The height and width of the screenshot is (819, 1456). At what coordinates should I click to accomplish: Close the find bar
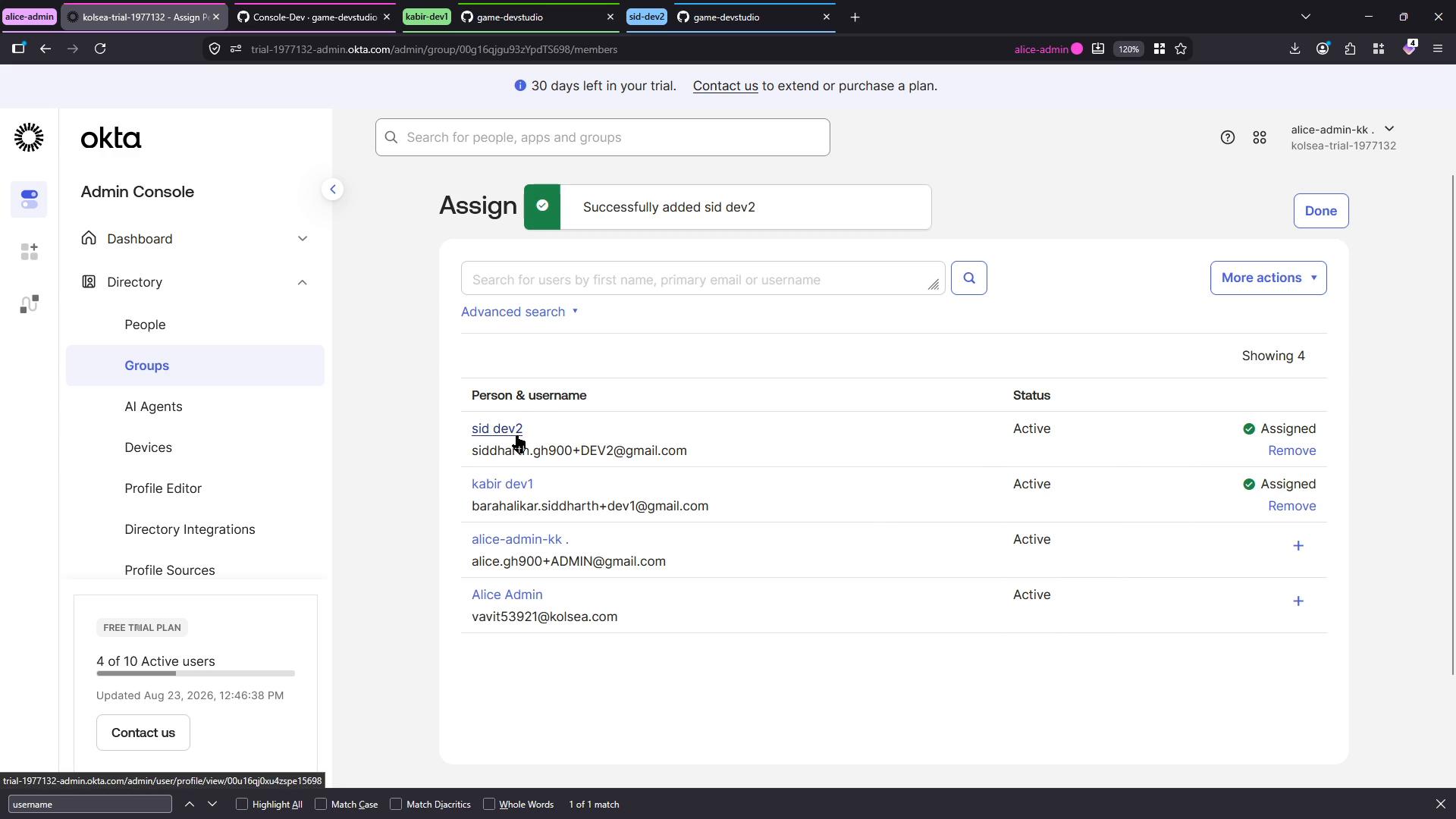[x=1440, y=804]
